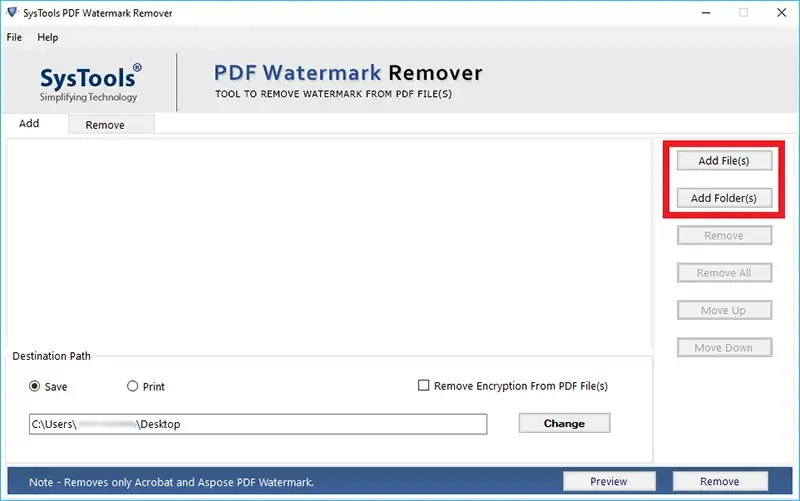Click the destination path input field
This screenshot has width=800, height=501.
click(x=258, y=424)
